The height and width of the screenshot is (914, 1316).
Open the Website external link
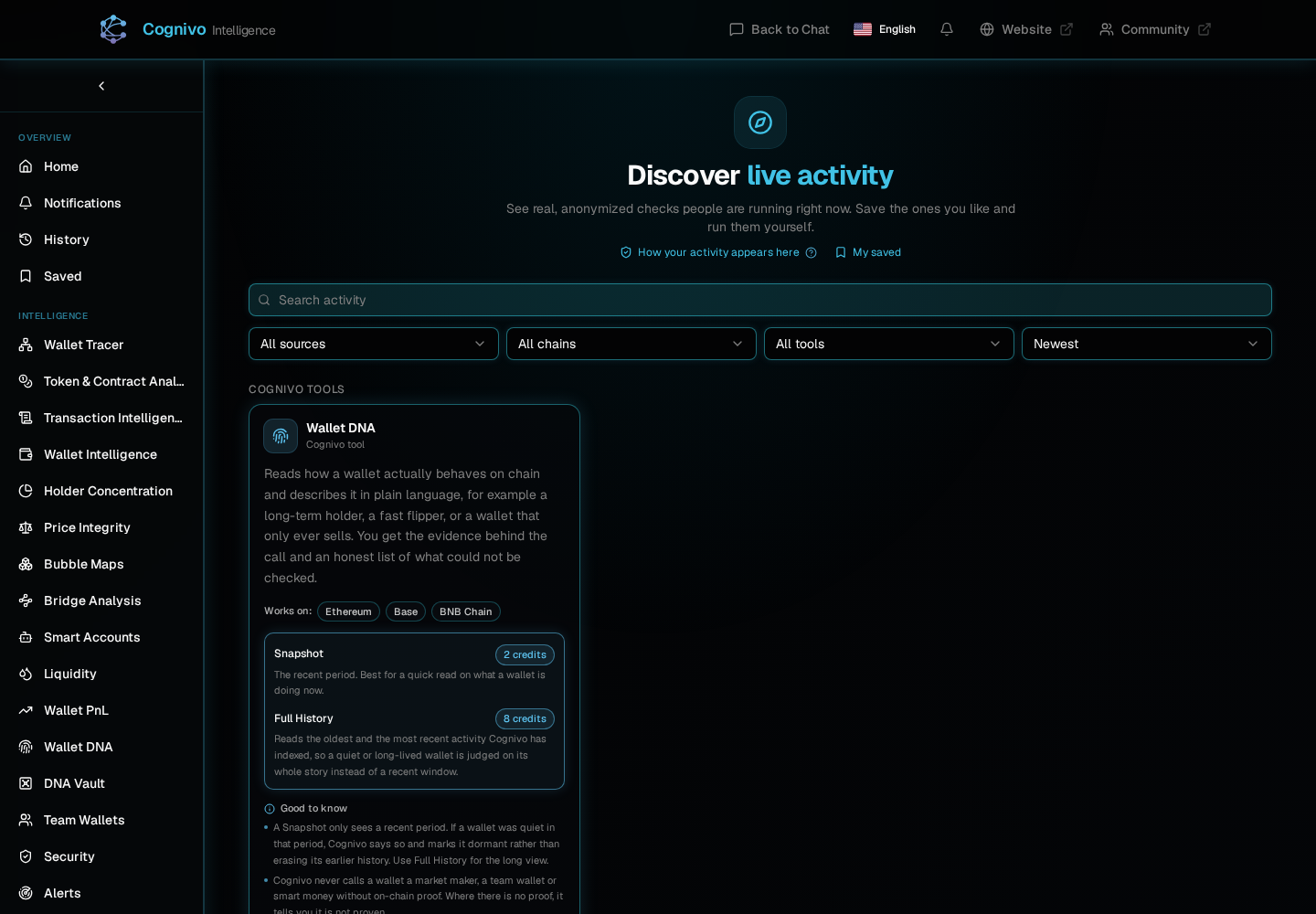pos(1026,29)
